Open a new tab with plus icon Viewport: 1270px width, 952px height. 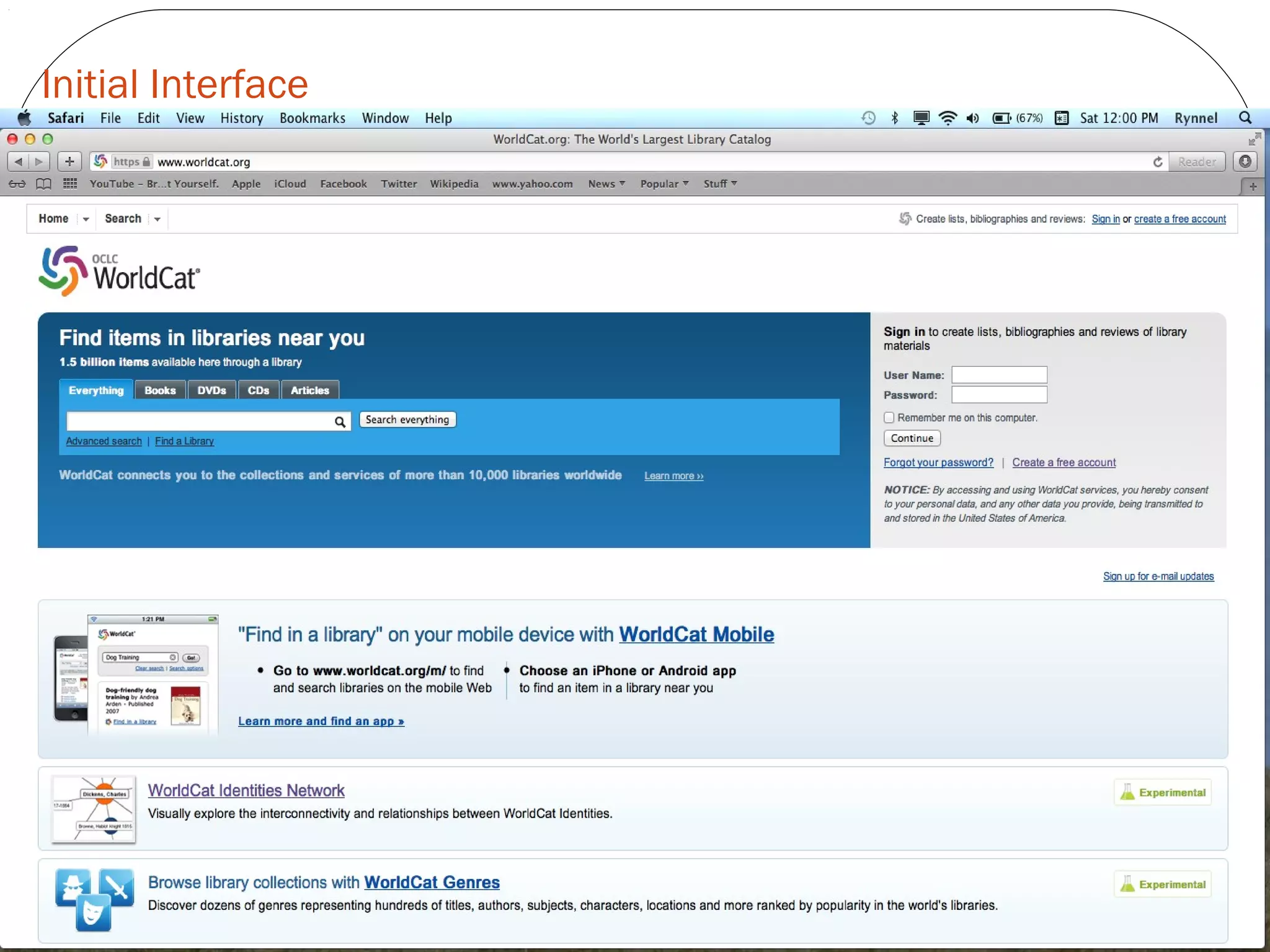[x=1253, y=187]
